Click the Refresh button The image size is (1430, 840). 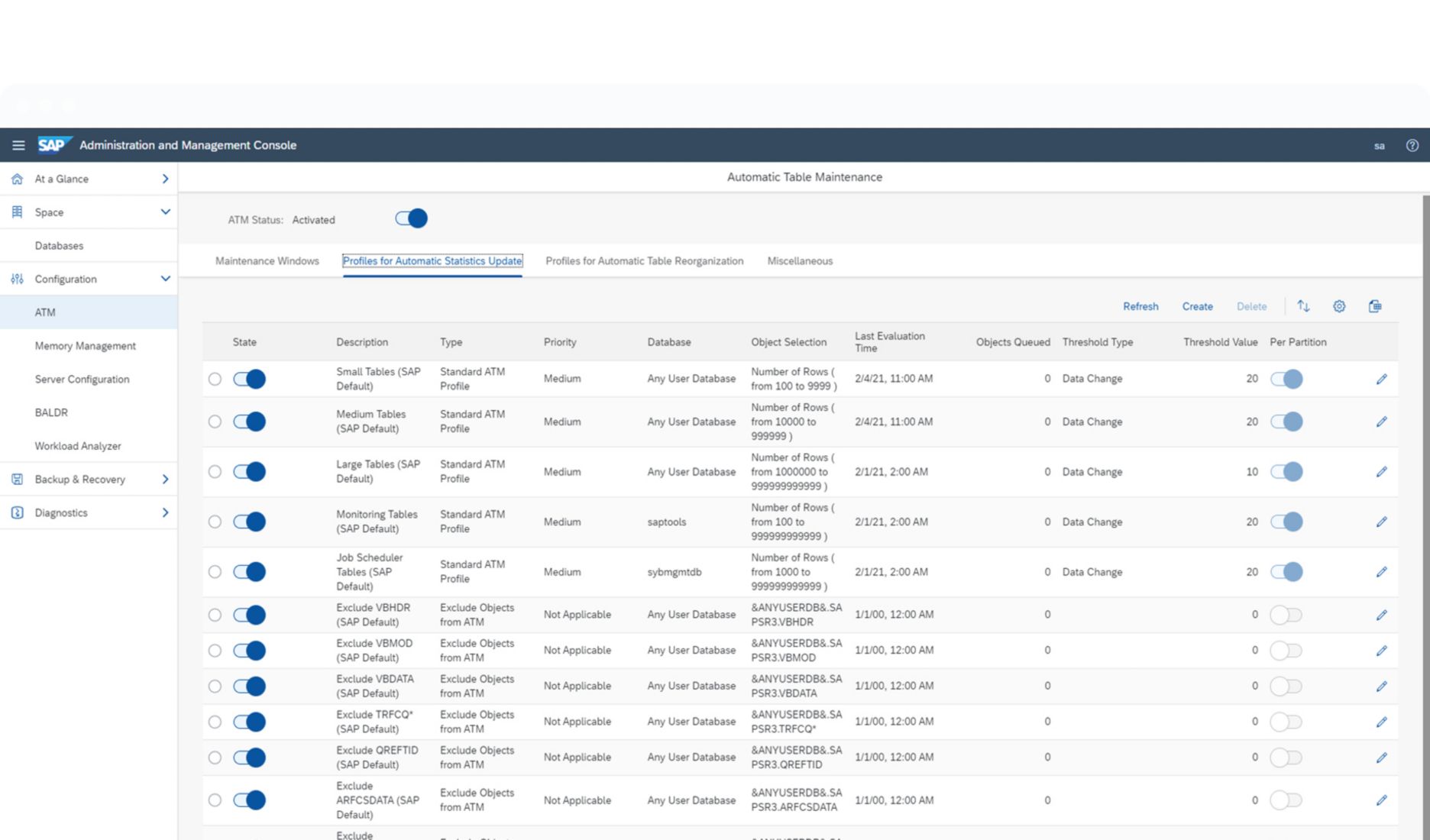[1140, 306]
